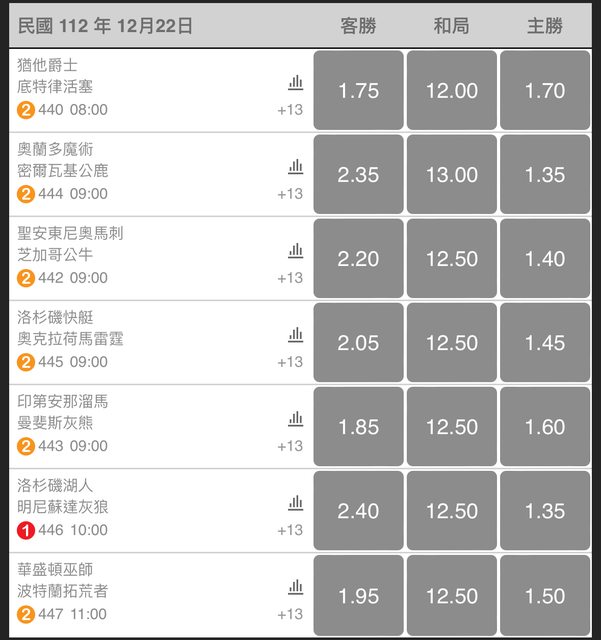Screen dimensions: 601x640
Task: Pick away win odds 2.05 for 洛杉磯快艇
Action: coord(358,343)
